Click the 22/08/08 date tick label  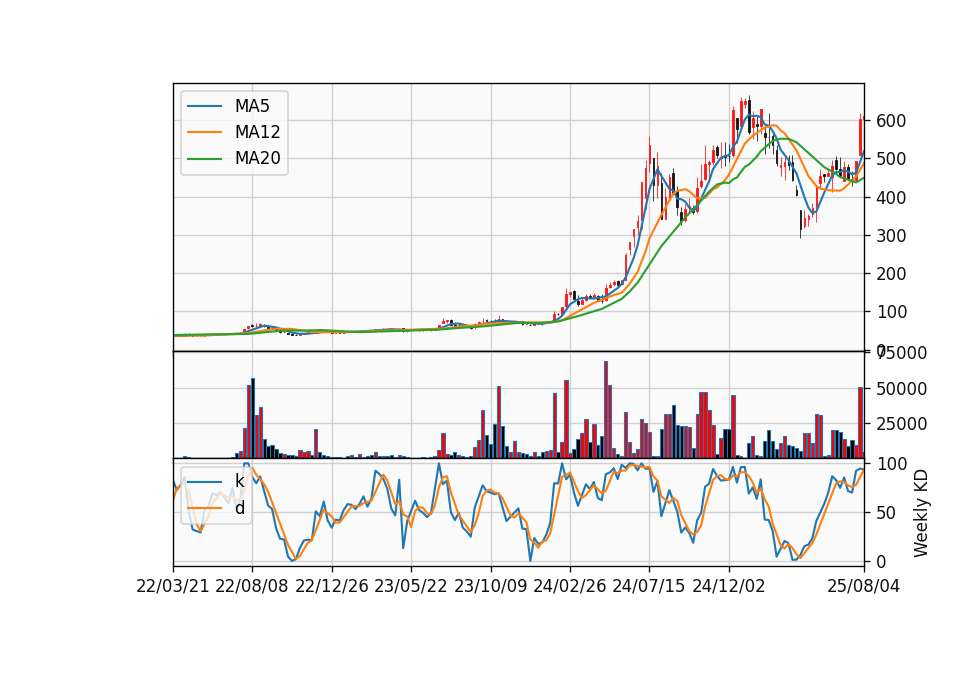[252, 586]
